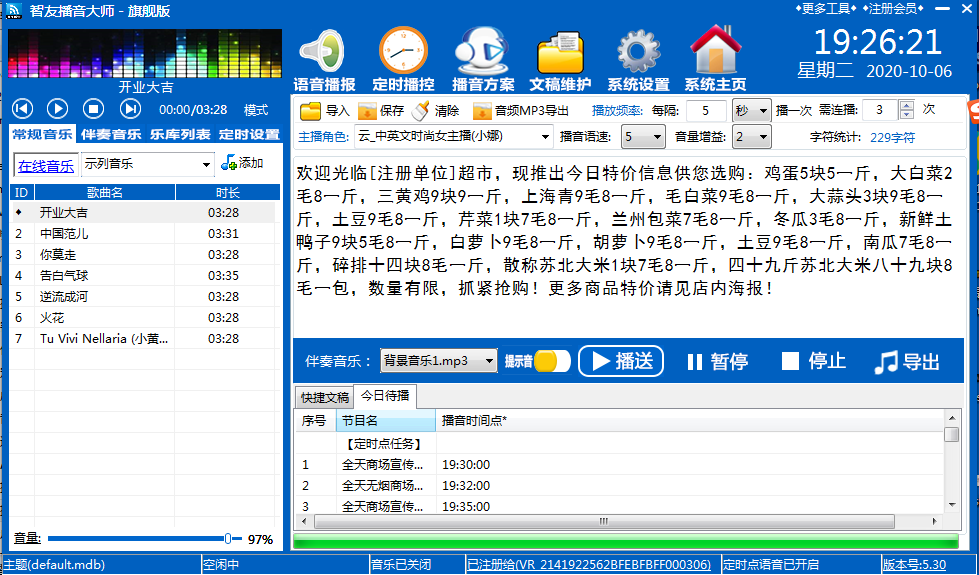Click the 在线音乐 link
Viewport: 979px width, 575px height.
click(46, 165)
